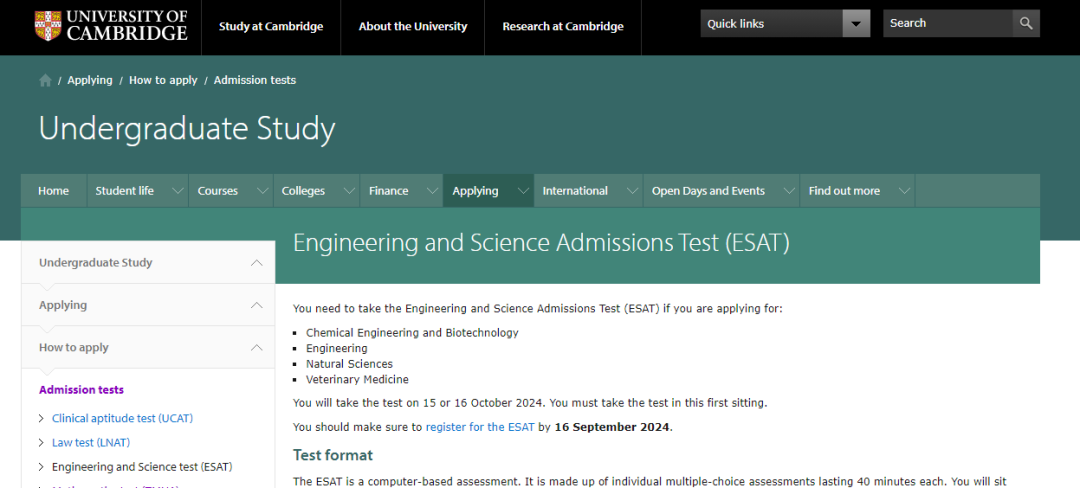Image resolution: width=1080 pixels, height=488 pixels.
Task: Open Engineering and Science test (ESAT) item
Action: click(x=142, y=467)
